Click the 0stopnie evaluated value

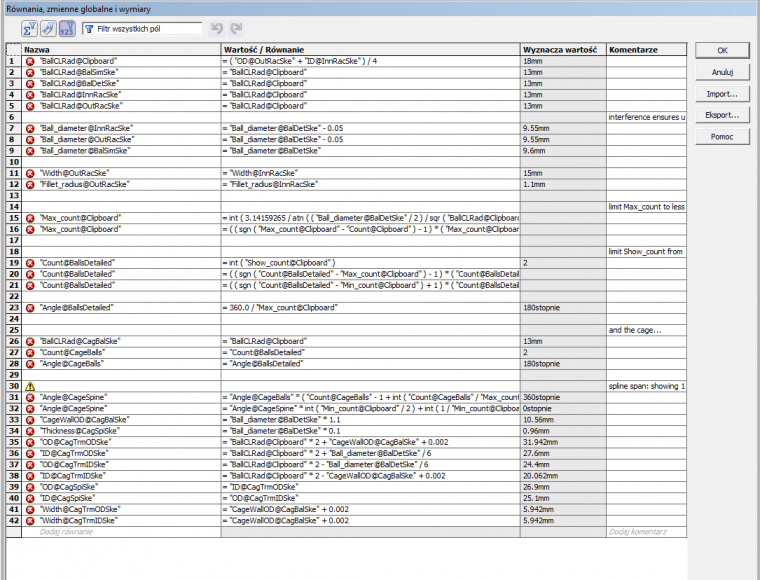(x=537, y=409)
